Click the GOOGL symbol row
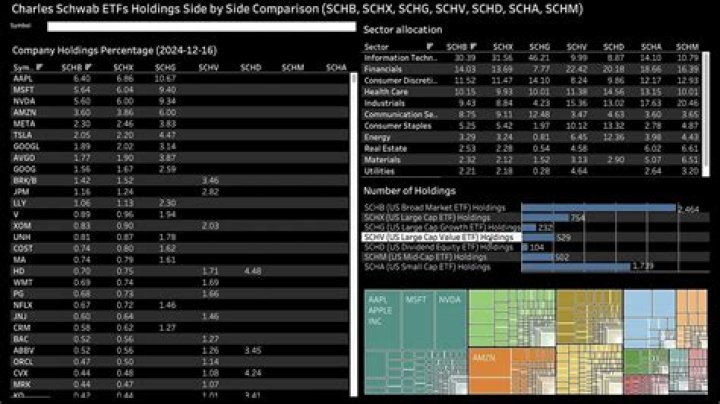The width and height of the screenshot is (720, 404). click(179, 146)
